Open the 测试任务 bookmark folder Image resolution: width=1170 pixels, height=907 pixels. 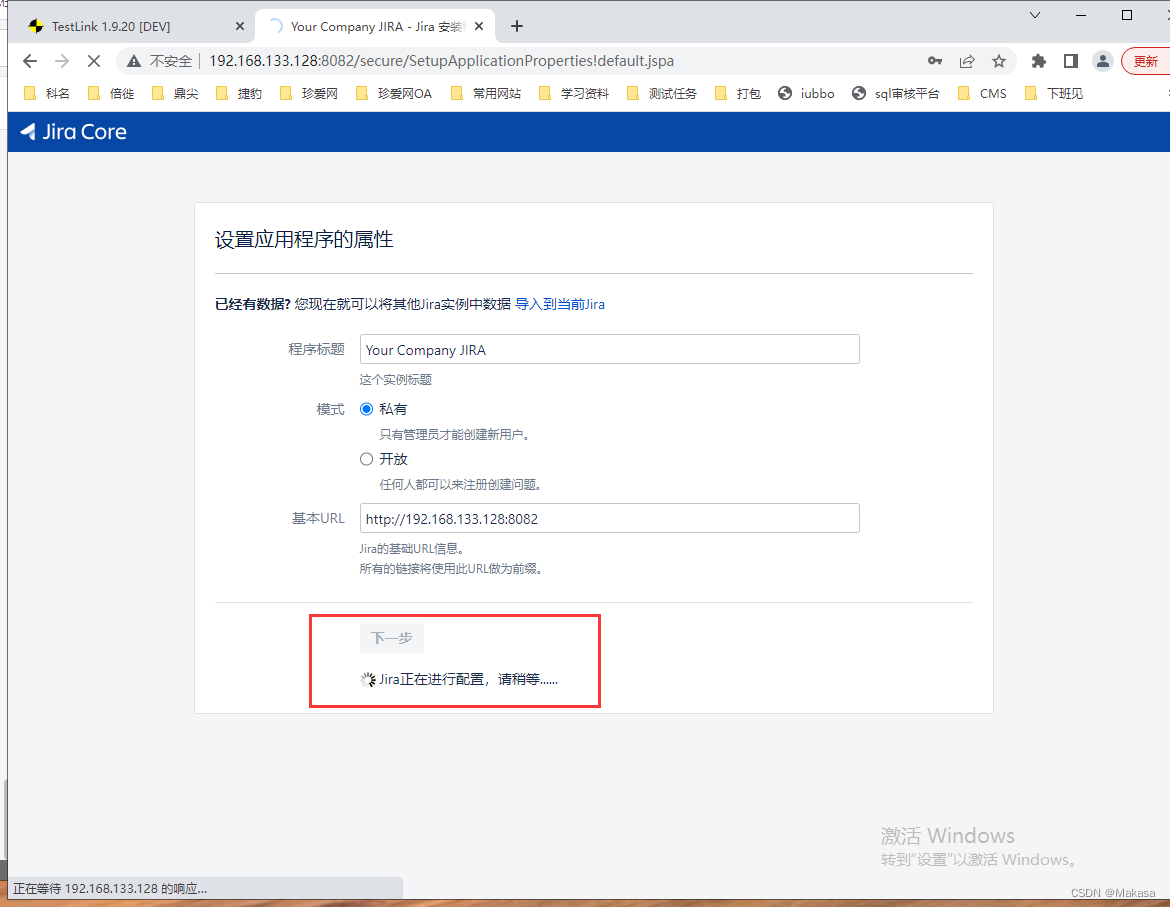pyautogui.click(x=662, y=93)
